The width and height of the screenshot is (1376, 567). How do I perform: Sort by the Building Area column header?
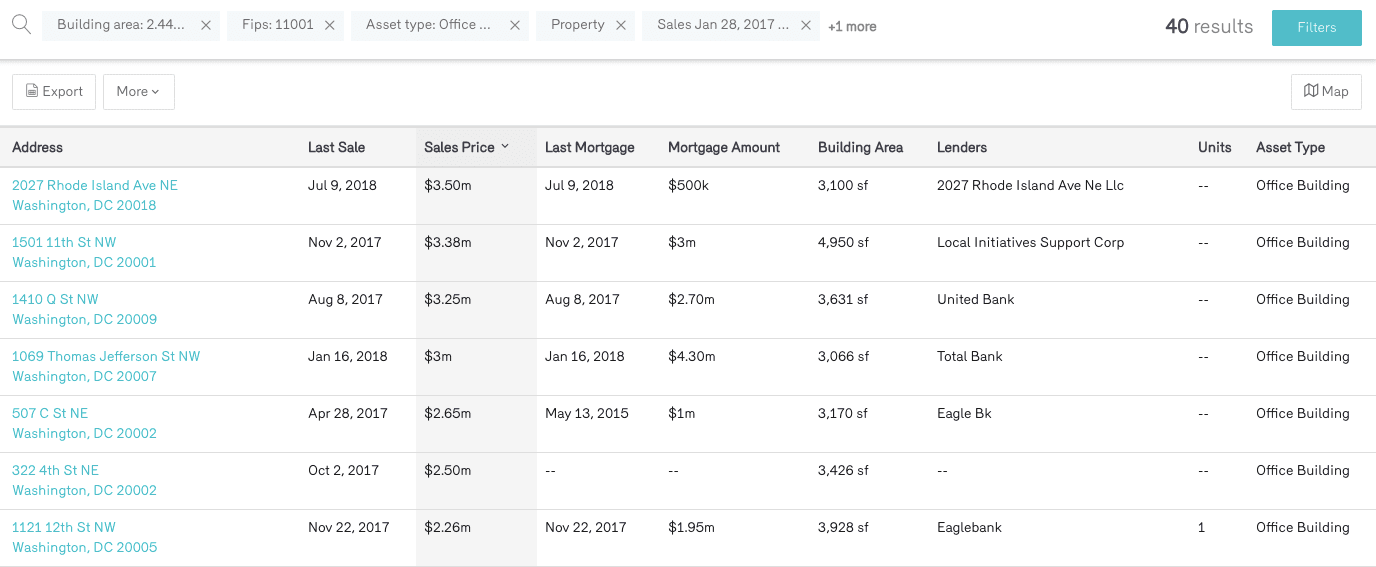(x=860, y=147)
